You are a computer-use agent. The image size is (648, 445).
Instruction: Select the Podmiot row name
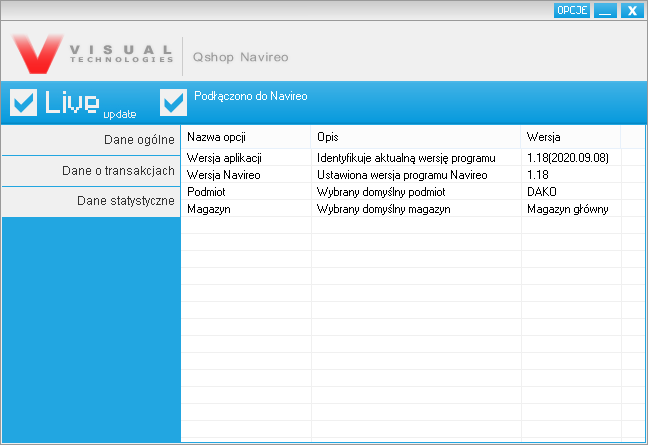pos(206,192)
